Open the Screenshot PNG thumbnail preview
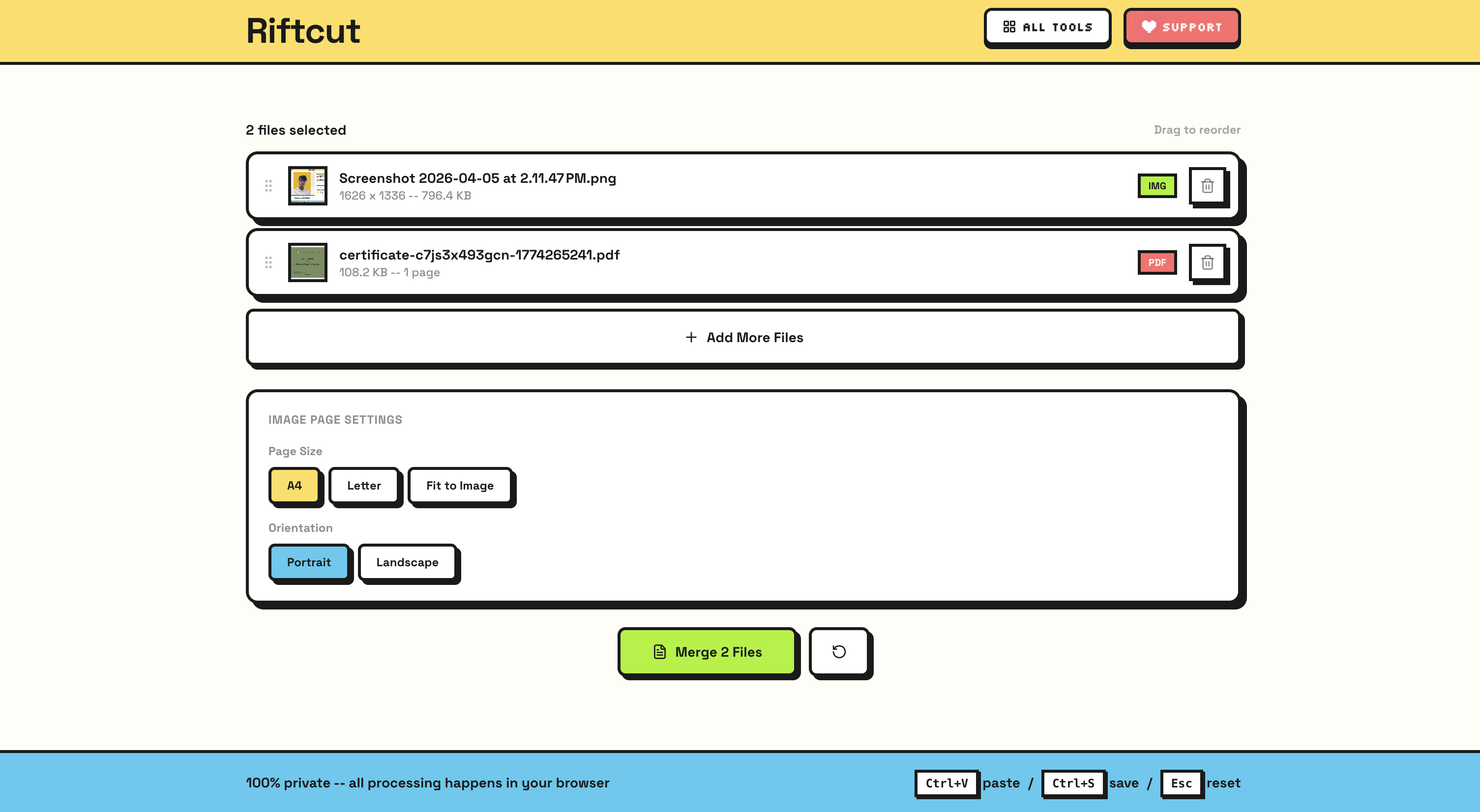The height and width of the screenshot is (812, 1480). point(307,186)
